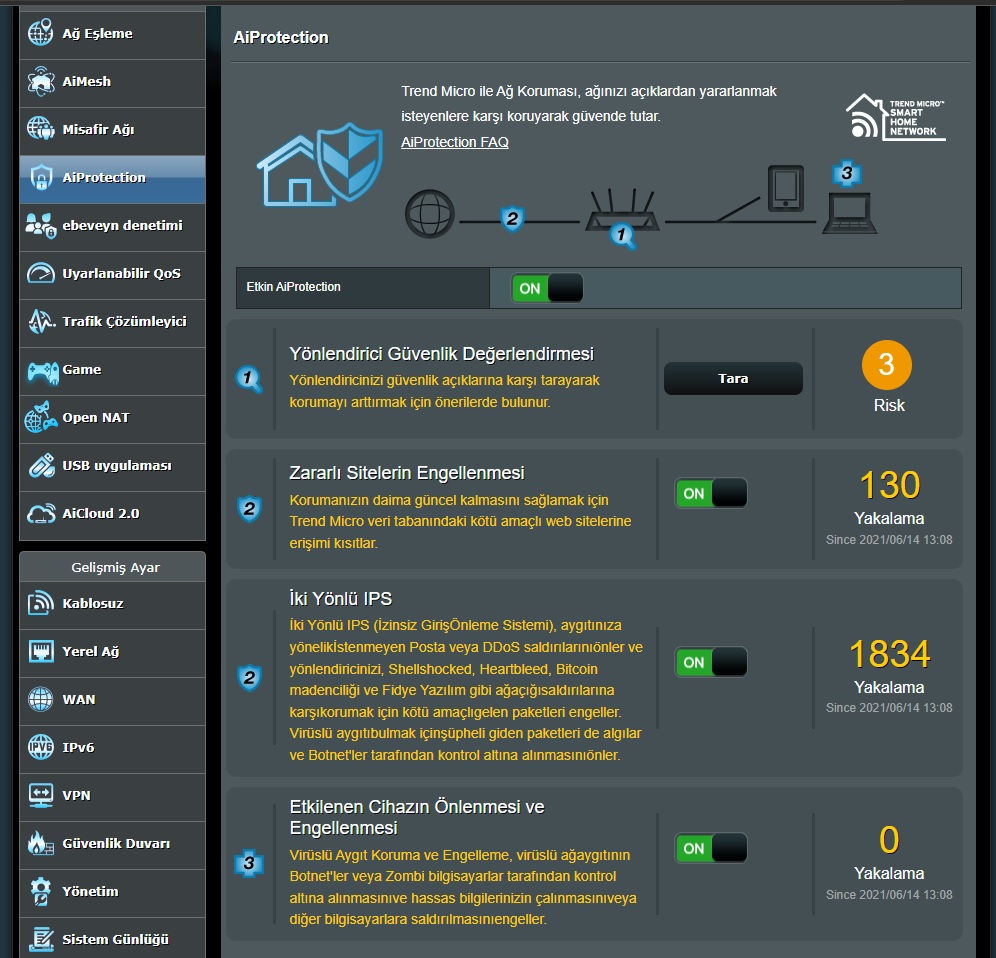Click Etkilenen Cihazın Önlenmesi ve Engellenmesi heading
This screenshot has width=996, height=958.
pos(417,817)
